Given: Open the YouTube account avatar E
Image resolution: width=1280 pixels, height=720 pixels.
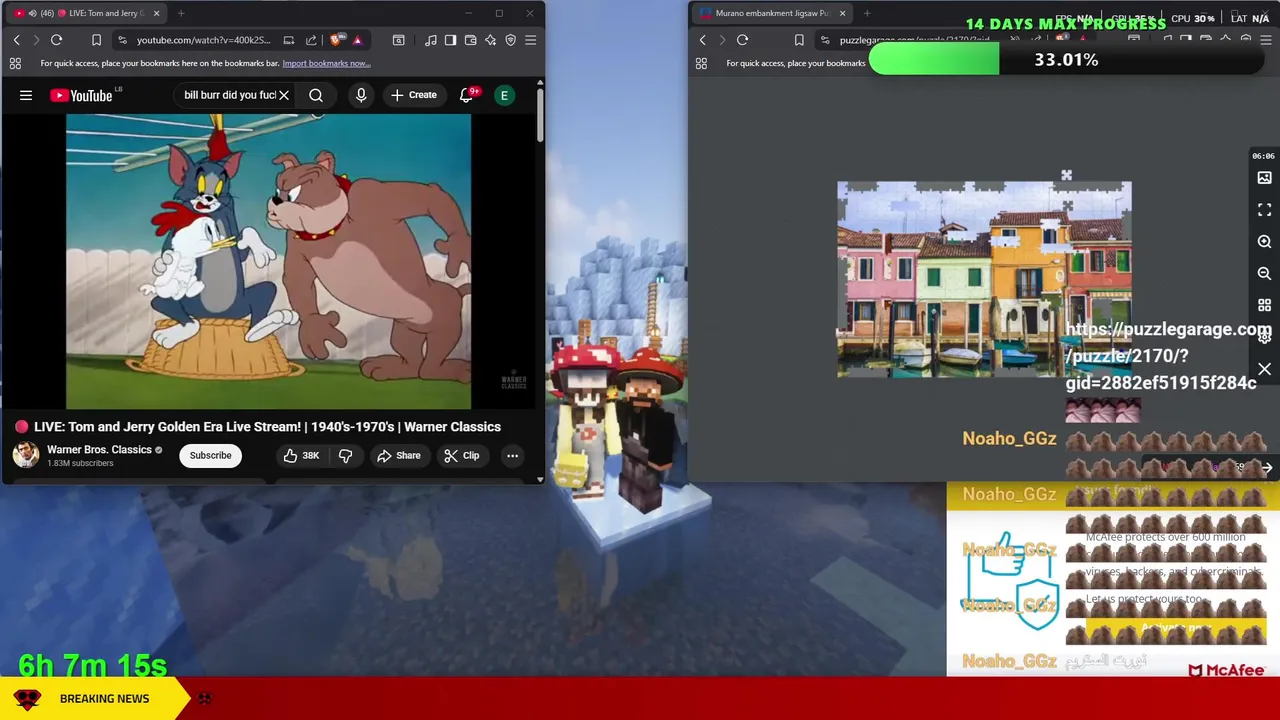Looking at the screenshot, I should point(505,95).
